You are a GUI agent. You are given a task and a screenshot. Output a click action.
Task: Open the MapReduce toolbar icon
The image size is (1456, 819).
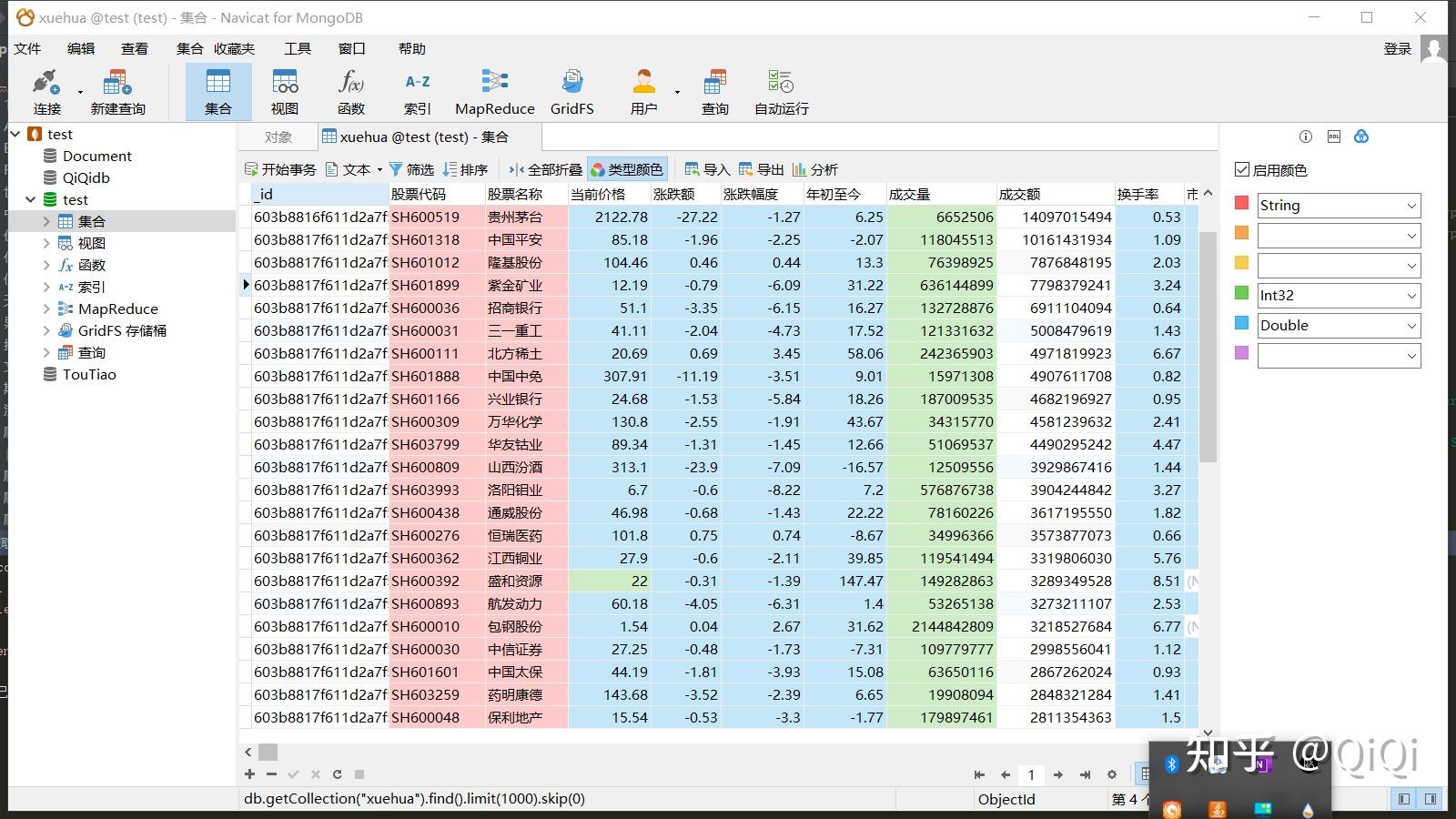(495, 92)
